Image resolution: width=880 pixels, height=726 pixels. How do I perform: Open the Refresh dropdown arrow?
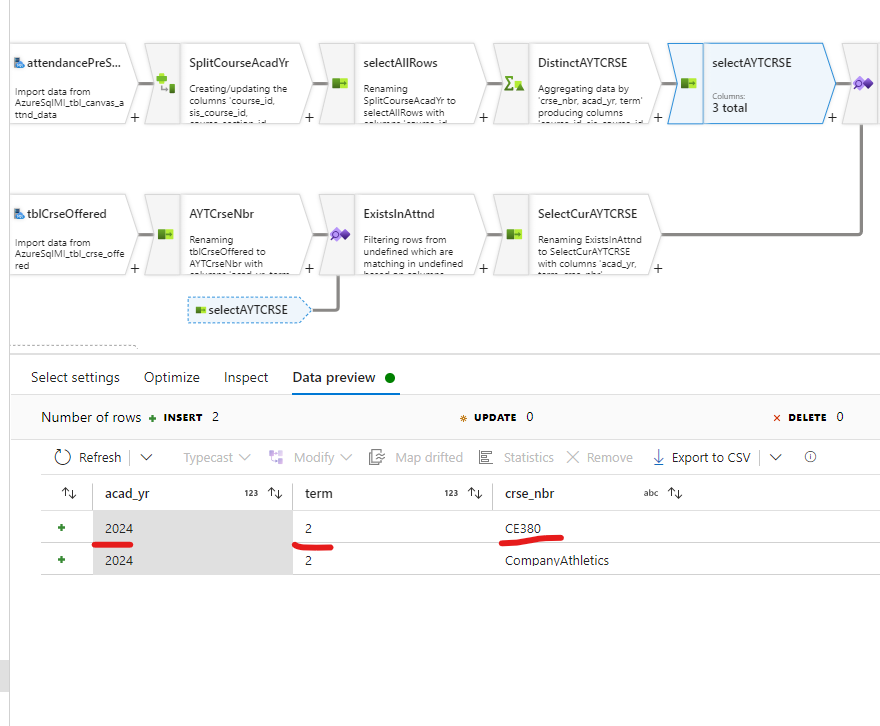tap(146, 457)
